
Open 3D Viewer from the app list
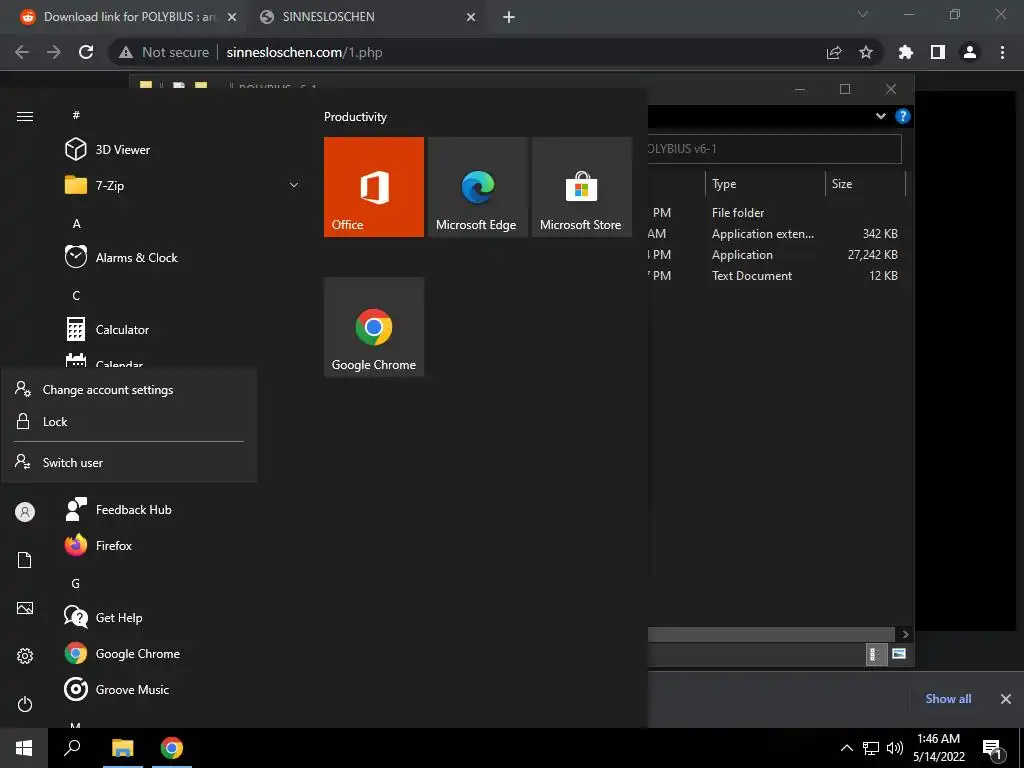[121, 150]
